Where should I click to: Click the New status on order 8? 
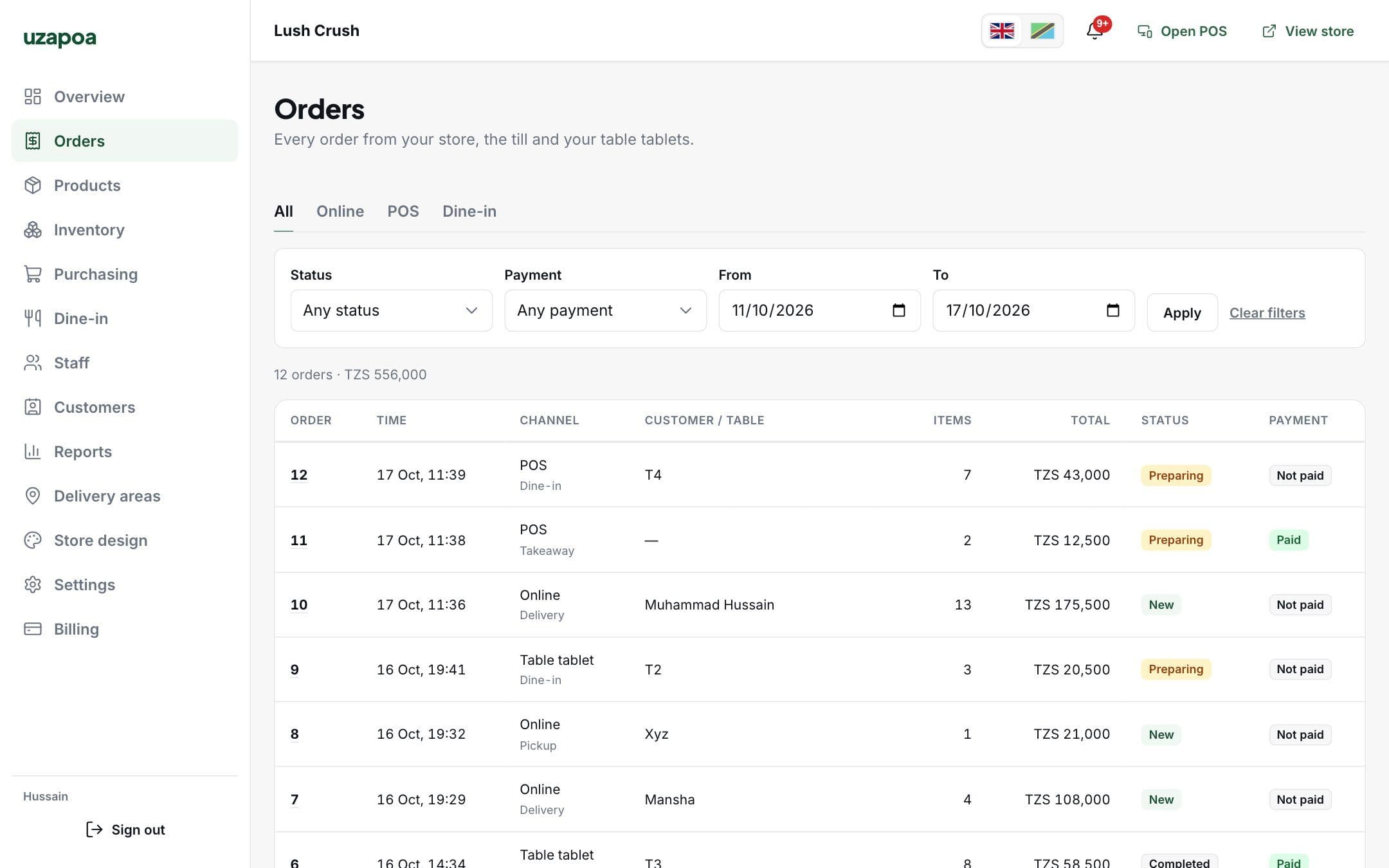[x=1161, y=734]
